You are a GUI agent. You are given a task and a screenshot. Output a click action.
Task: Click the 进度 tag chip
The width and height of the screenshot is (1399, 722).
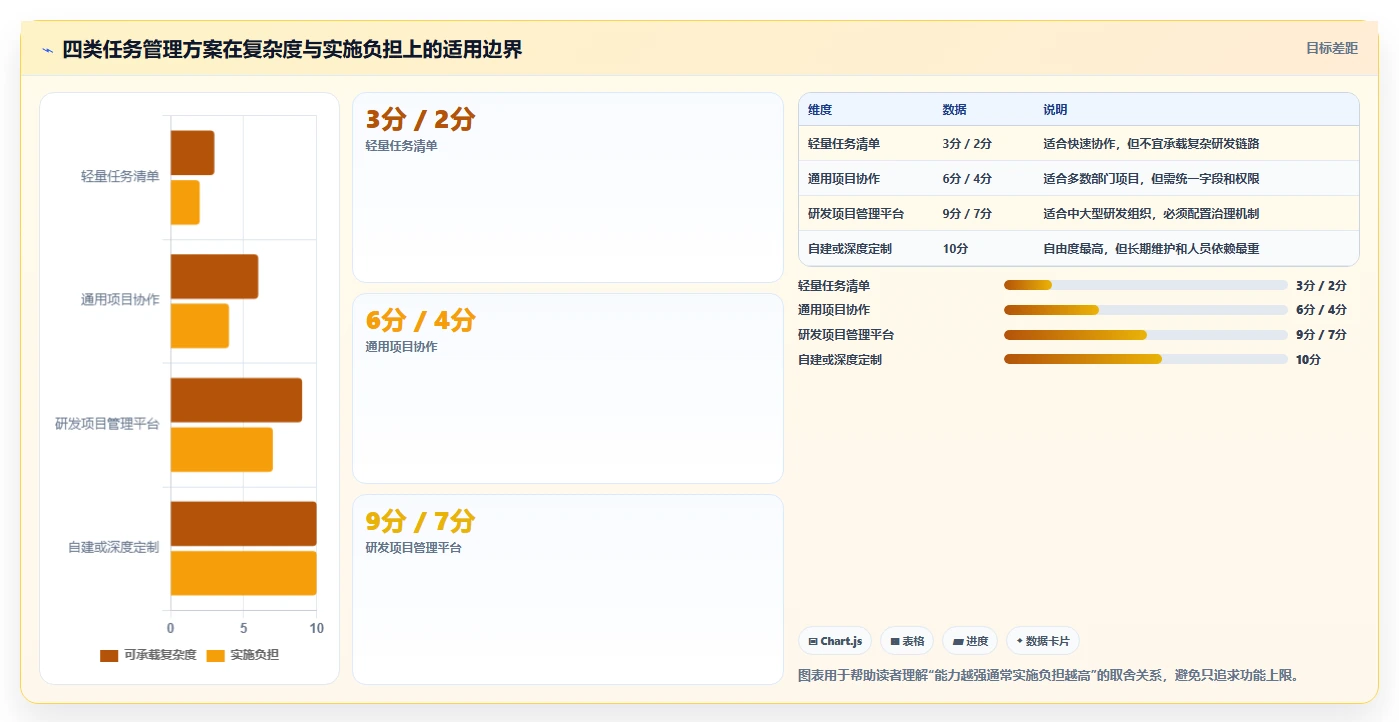pyautogui.click(x=970, y=641)
